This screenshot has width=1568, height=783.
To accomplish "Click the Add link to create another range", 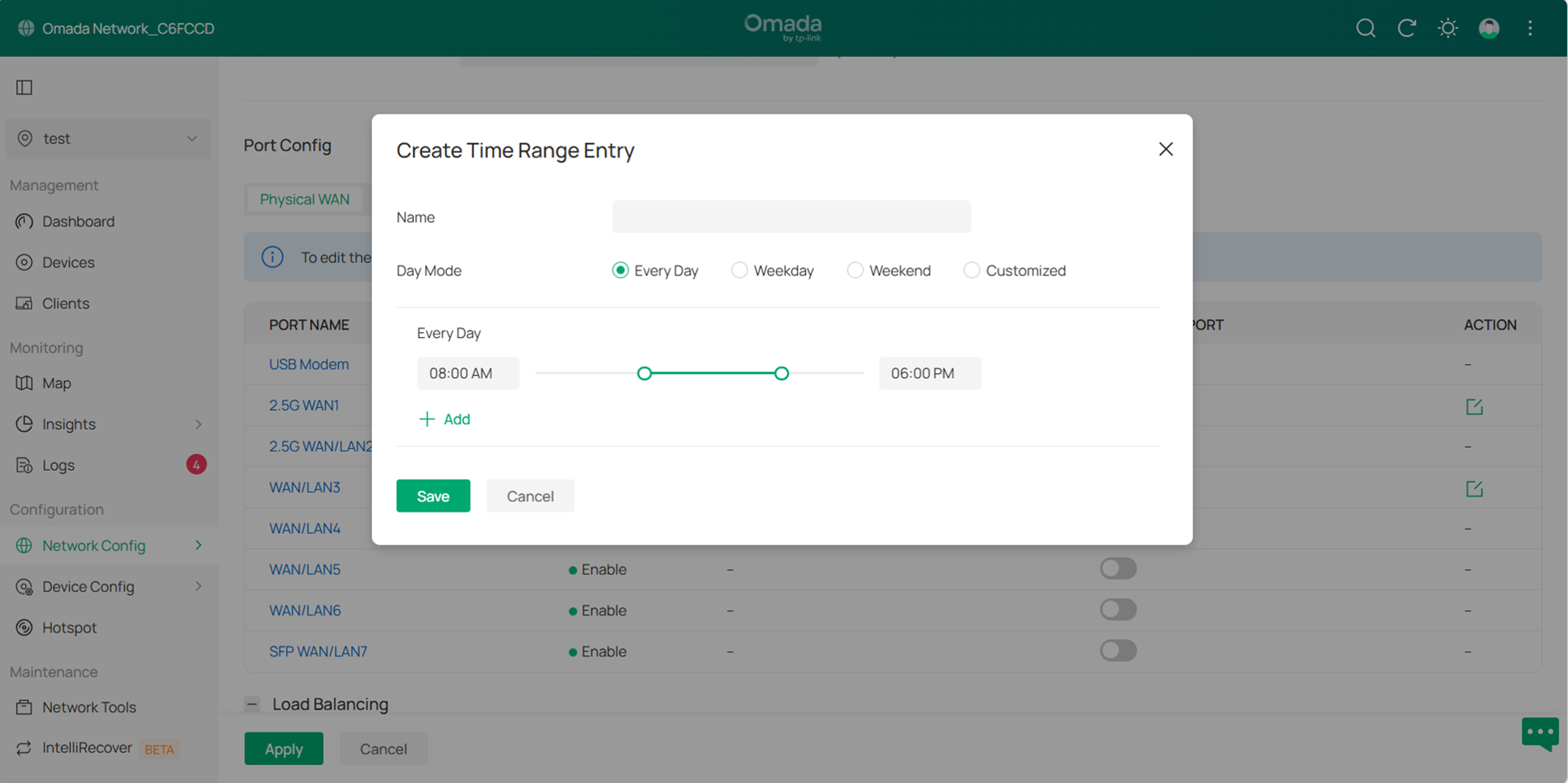I will pyautogui.click(x=444, y=419).
